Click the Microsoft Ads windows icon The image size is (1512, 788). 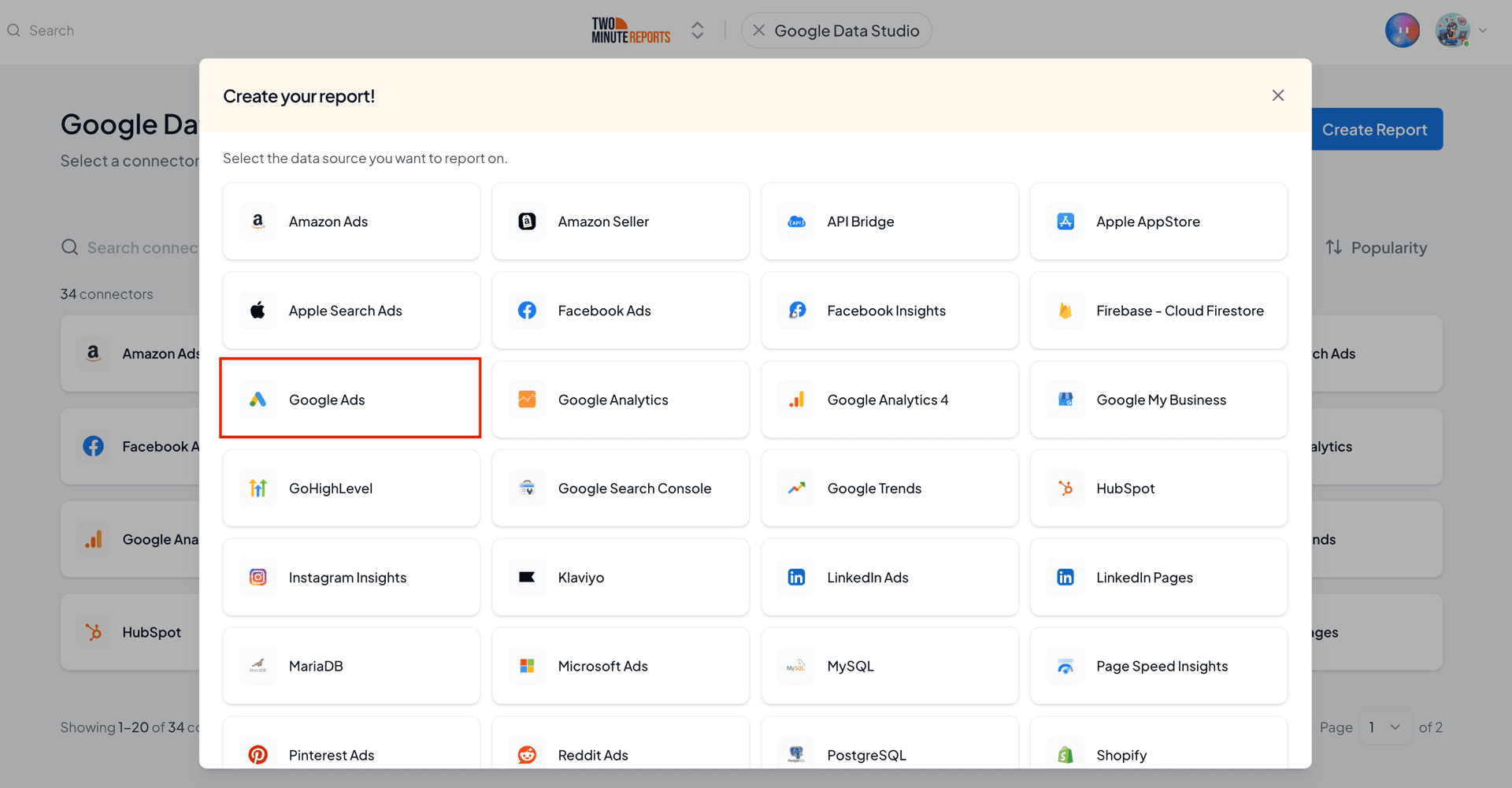coord(527,666)
